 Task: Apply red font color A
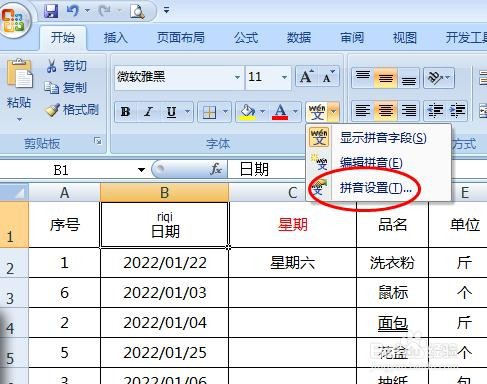280,112
